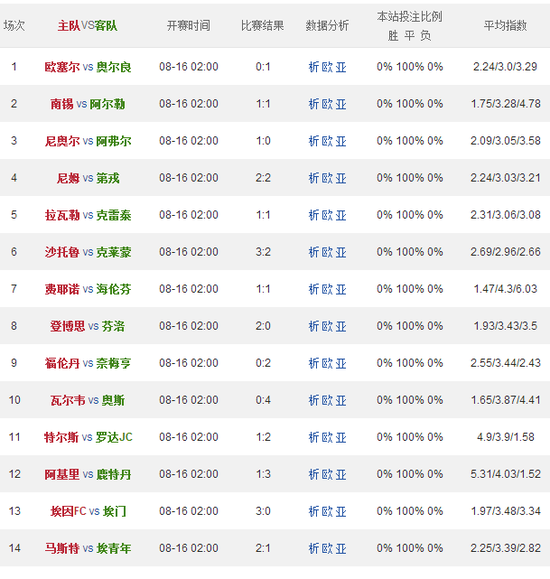Click the 比赛结果 column header
550x579 pixels.
tap(263, 25)
